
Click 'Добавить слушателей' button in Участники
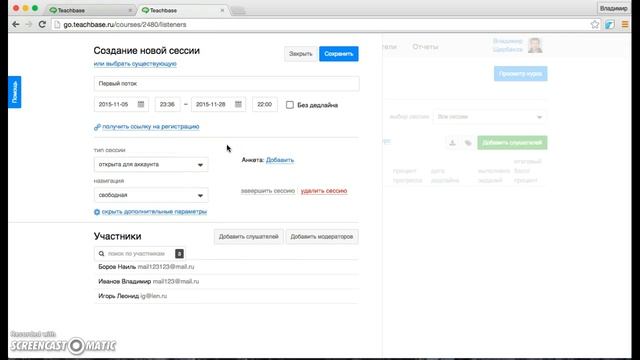coord(249,237)
